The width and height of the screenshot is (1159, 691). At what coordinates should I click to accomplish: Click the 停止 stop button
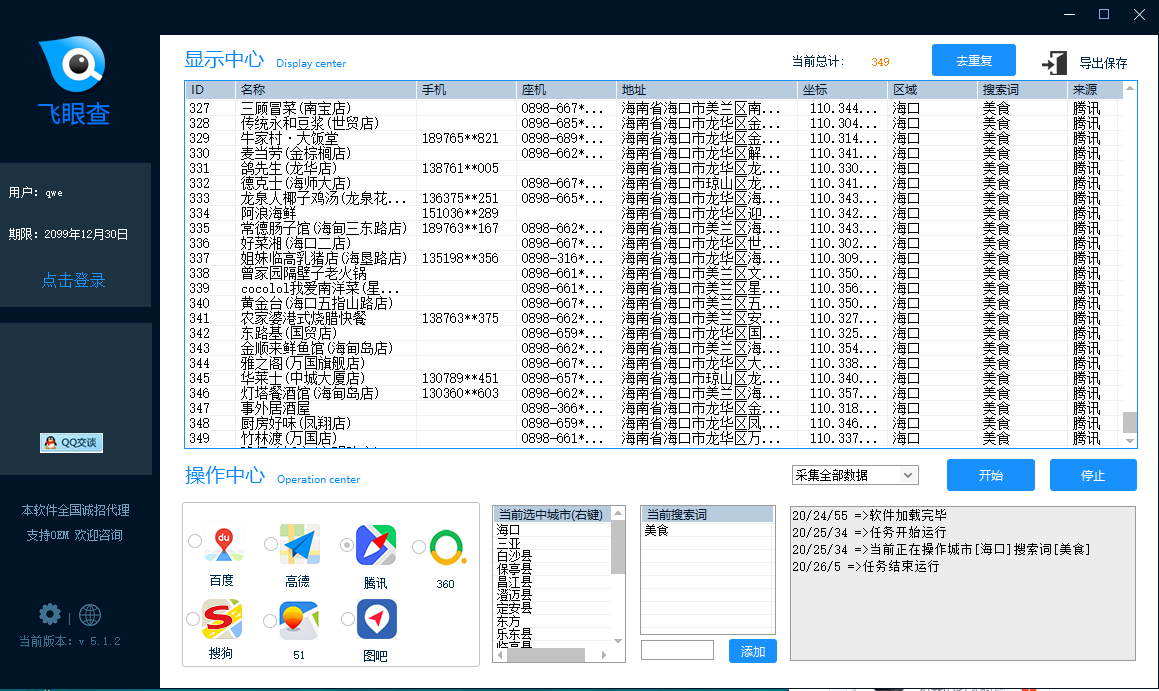coord(1092,475)
